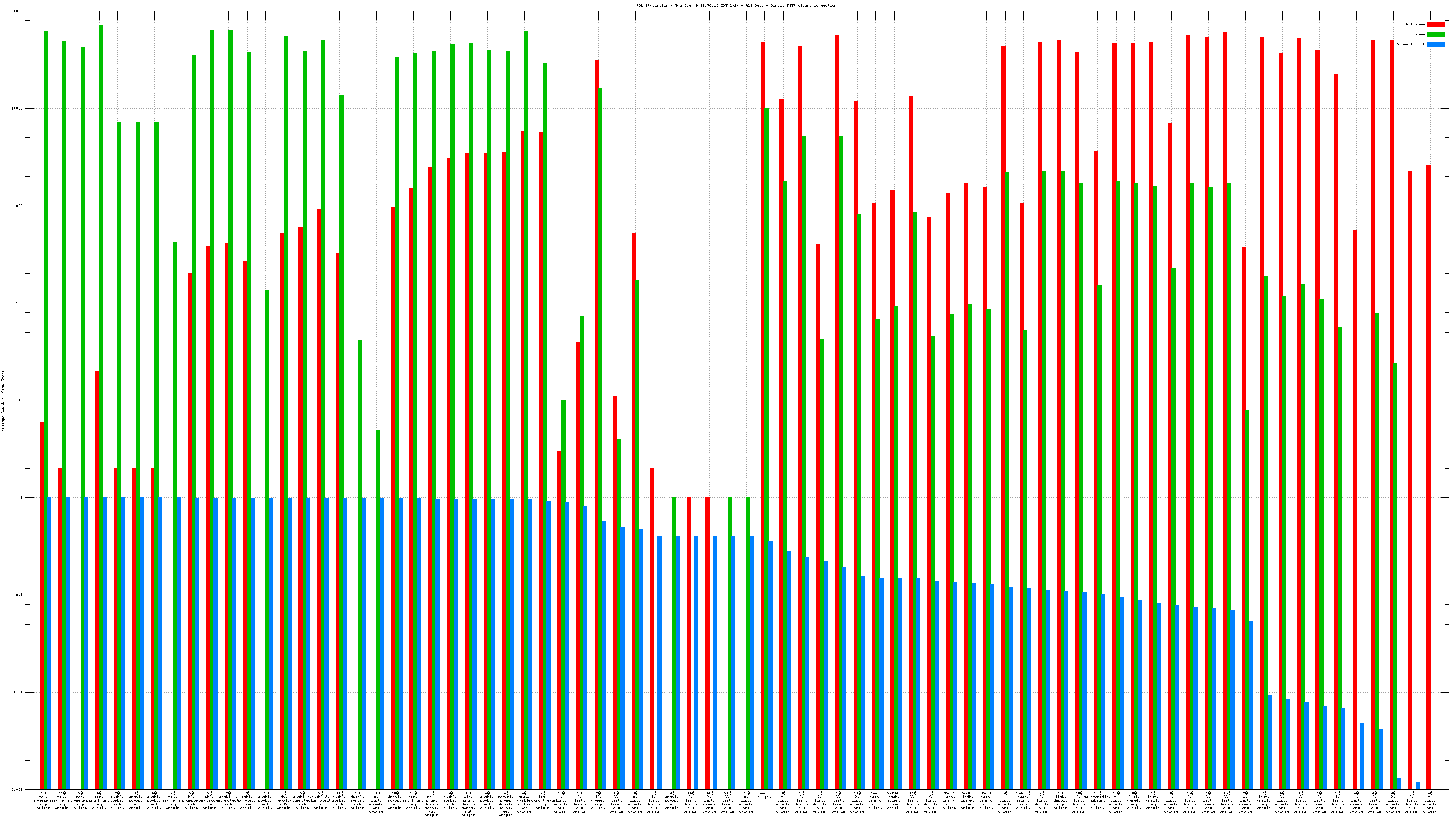Click the green Spam legend swatch

point(1435,35)
